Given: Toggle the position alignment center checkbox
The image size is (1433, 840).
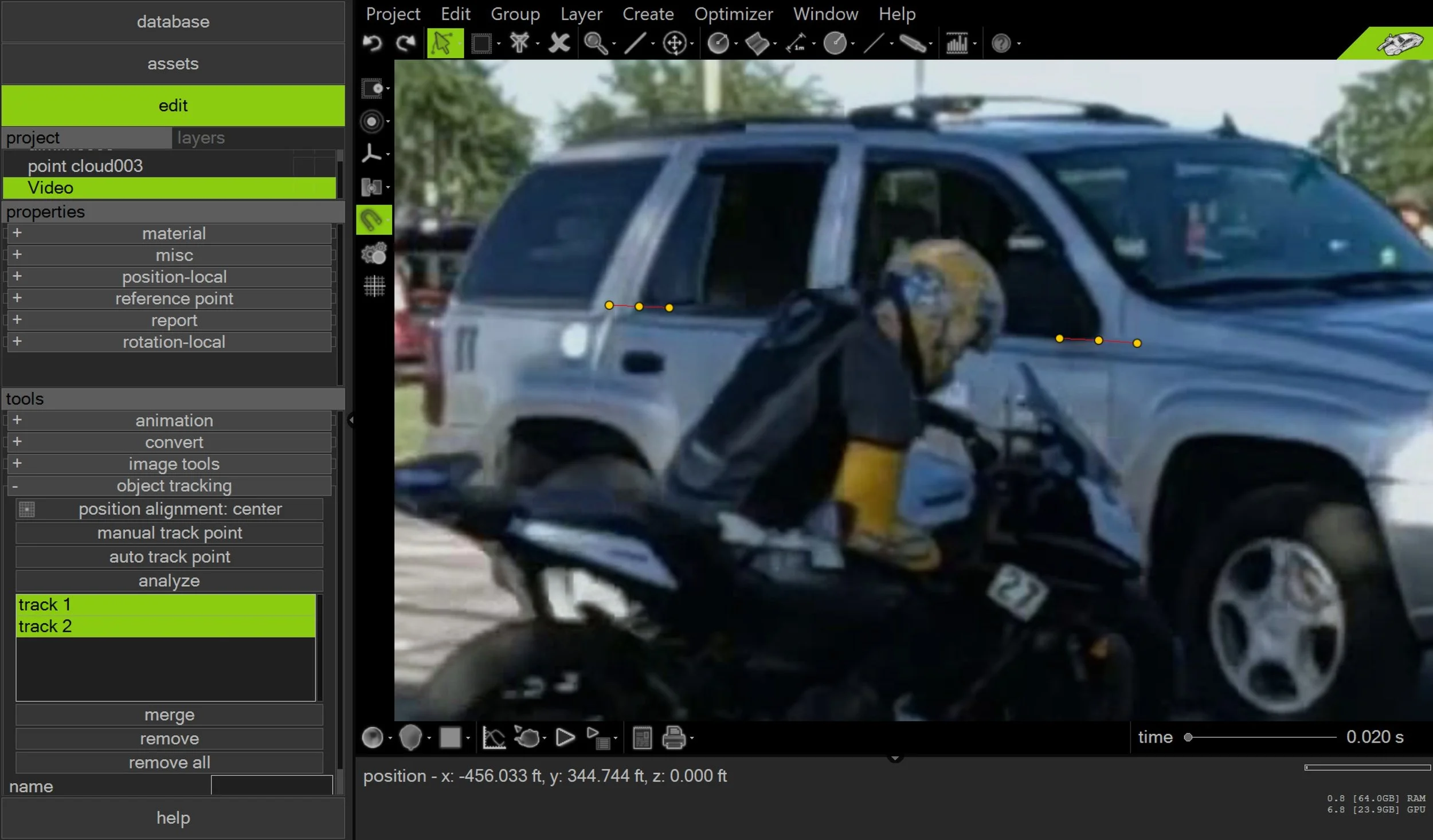Looking at the screenshot, I should (27, 509).
